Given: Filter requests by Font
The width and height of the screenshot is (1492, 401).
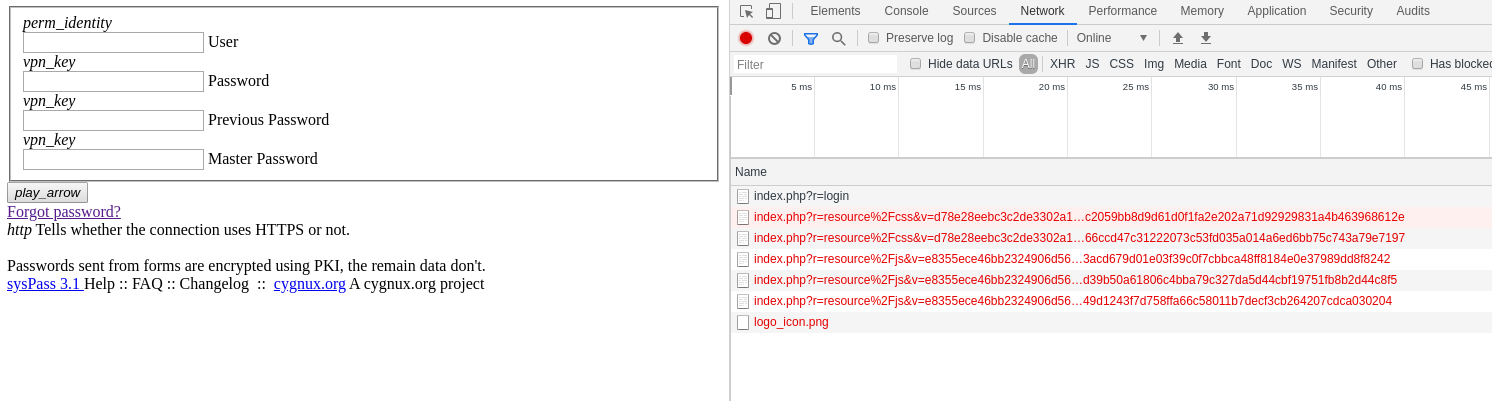Looking at the screenshot, I should [x=1228, y=64].
